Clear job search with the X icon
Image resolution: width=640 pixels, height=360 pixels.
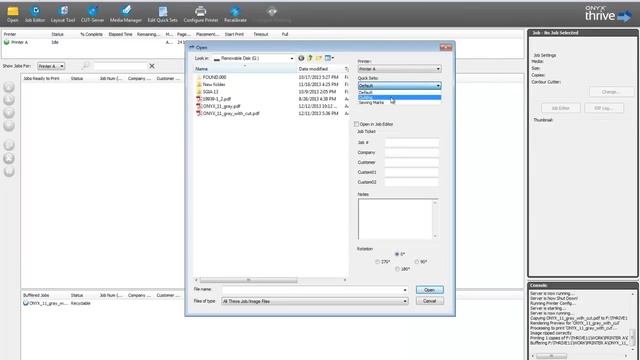click(x=152, y=66)
